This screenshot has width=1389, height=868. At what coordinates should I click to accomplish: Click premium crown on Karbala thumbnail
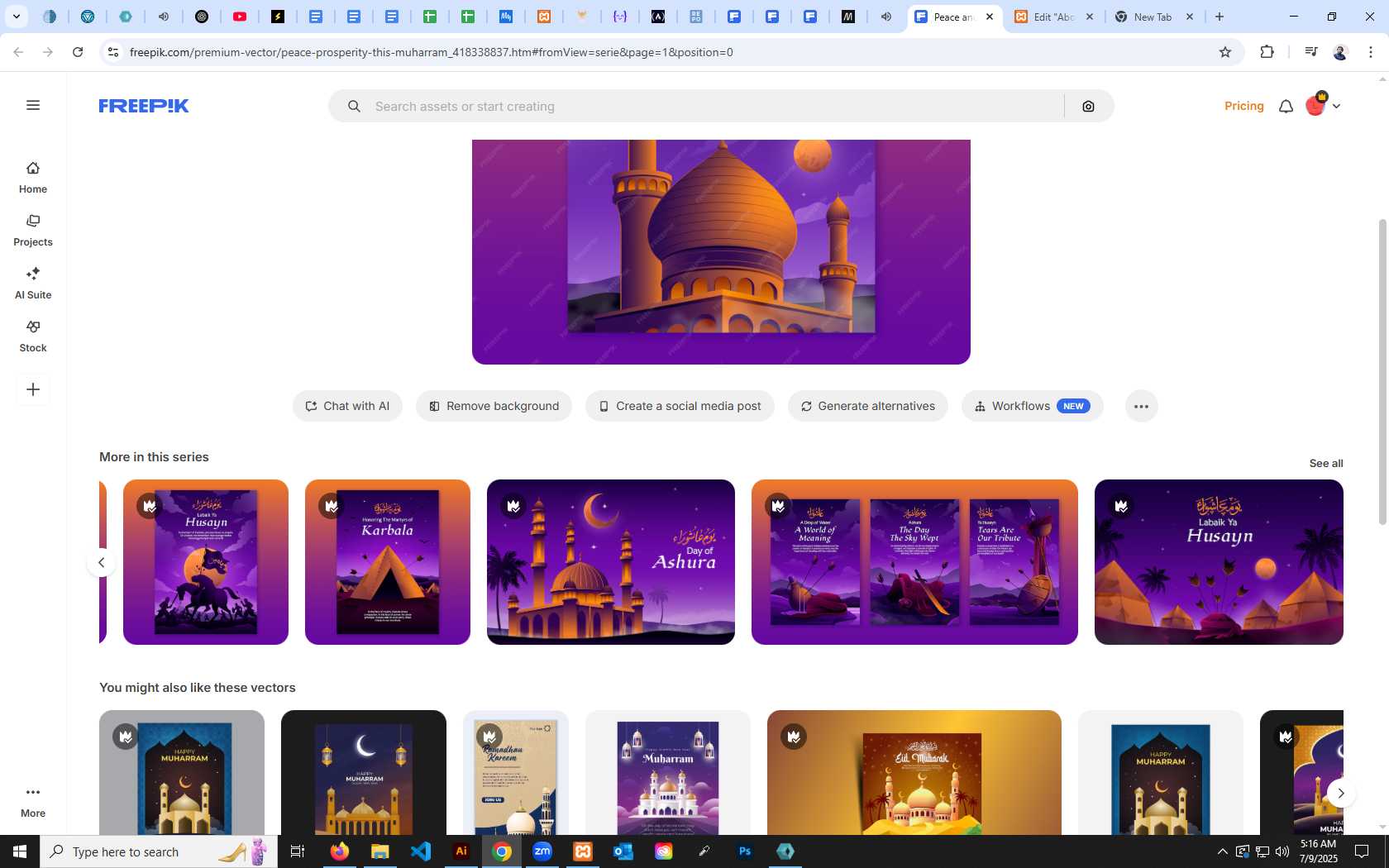click(332, 505)
